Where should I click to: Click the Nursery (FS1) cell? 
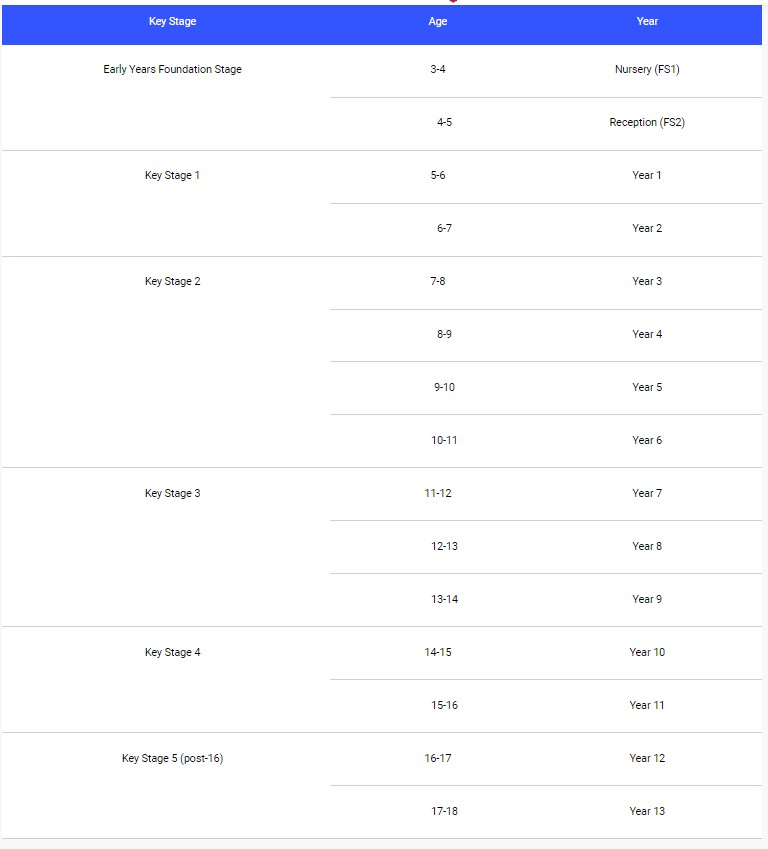(x=647, y=70)
